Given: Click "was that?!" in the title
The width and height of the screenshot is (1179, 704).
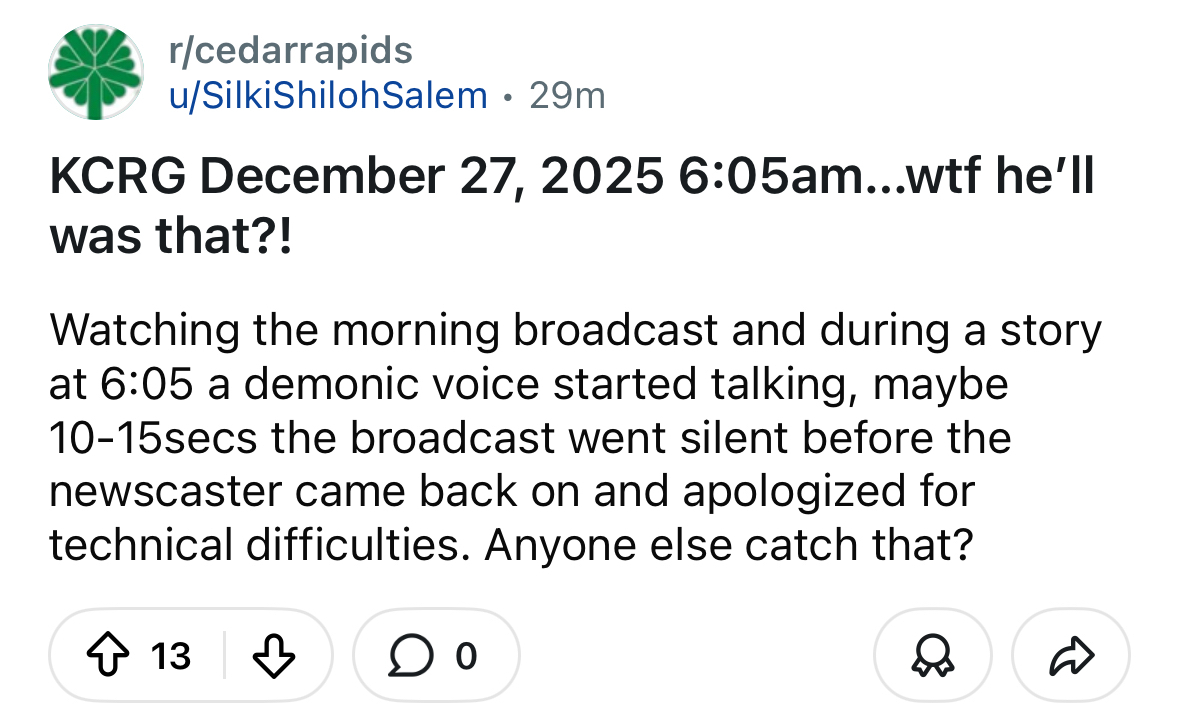Looking at the screenshot, I should (170, 238).
